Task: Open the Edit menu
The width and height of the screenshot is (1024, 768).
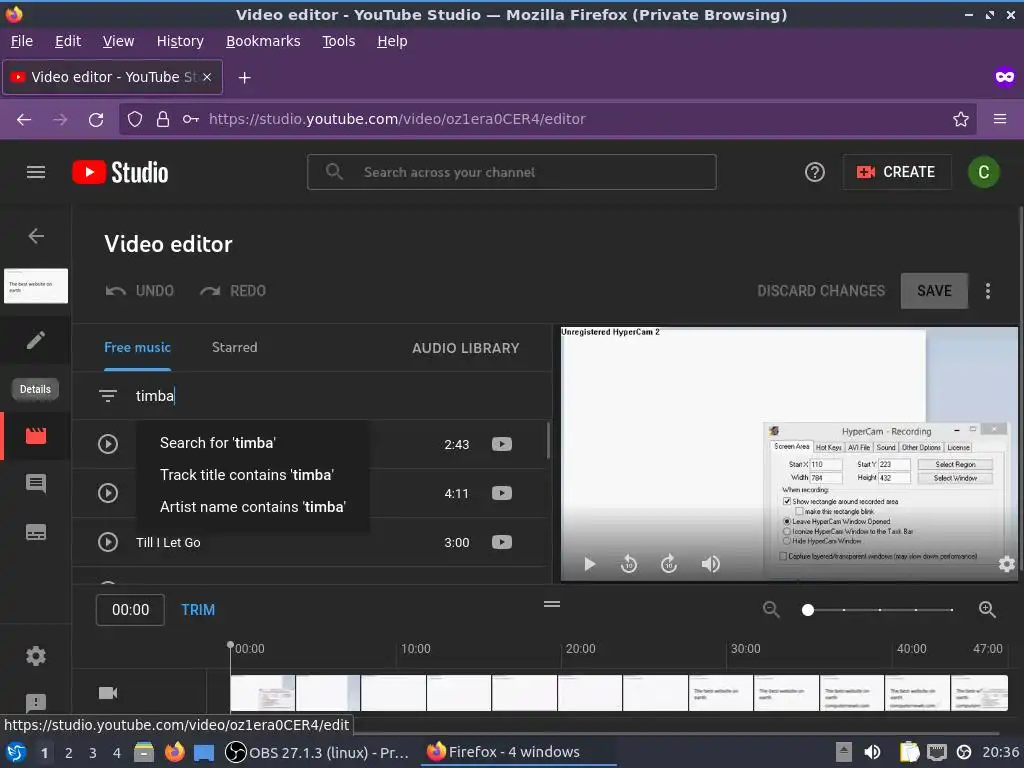Action: click(68, 41)
